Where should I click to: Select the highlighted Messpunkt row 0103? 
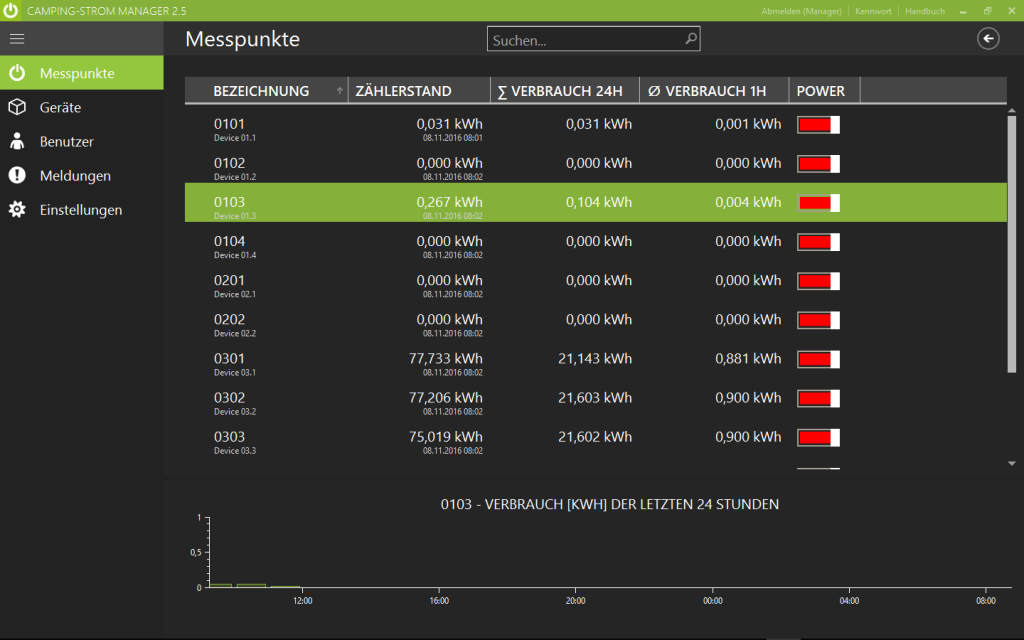tap(596, 202)
